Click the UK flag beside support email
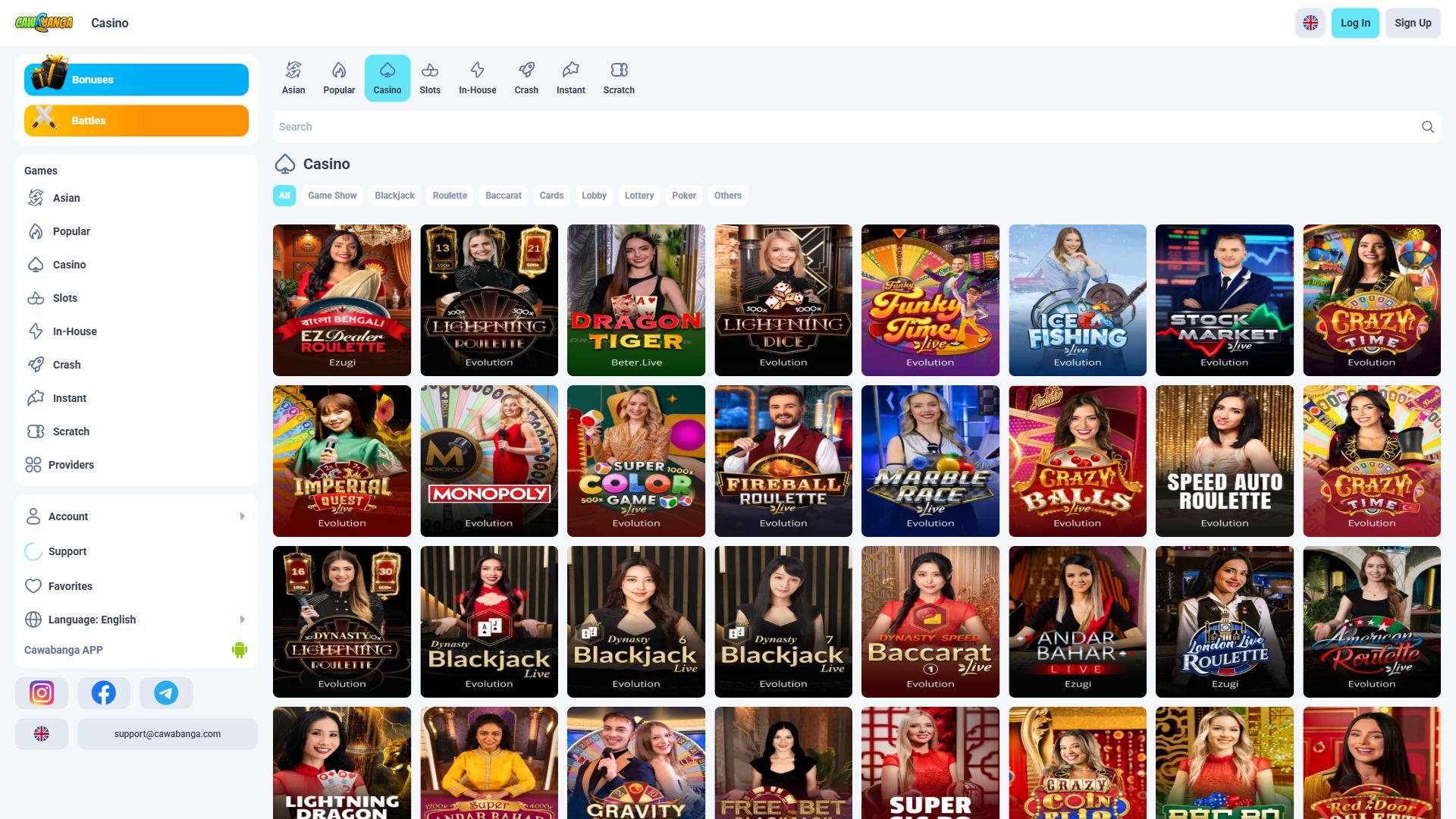Viewport: 1456px width, 819px height. [42, 733]
